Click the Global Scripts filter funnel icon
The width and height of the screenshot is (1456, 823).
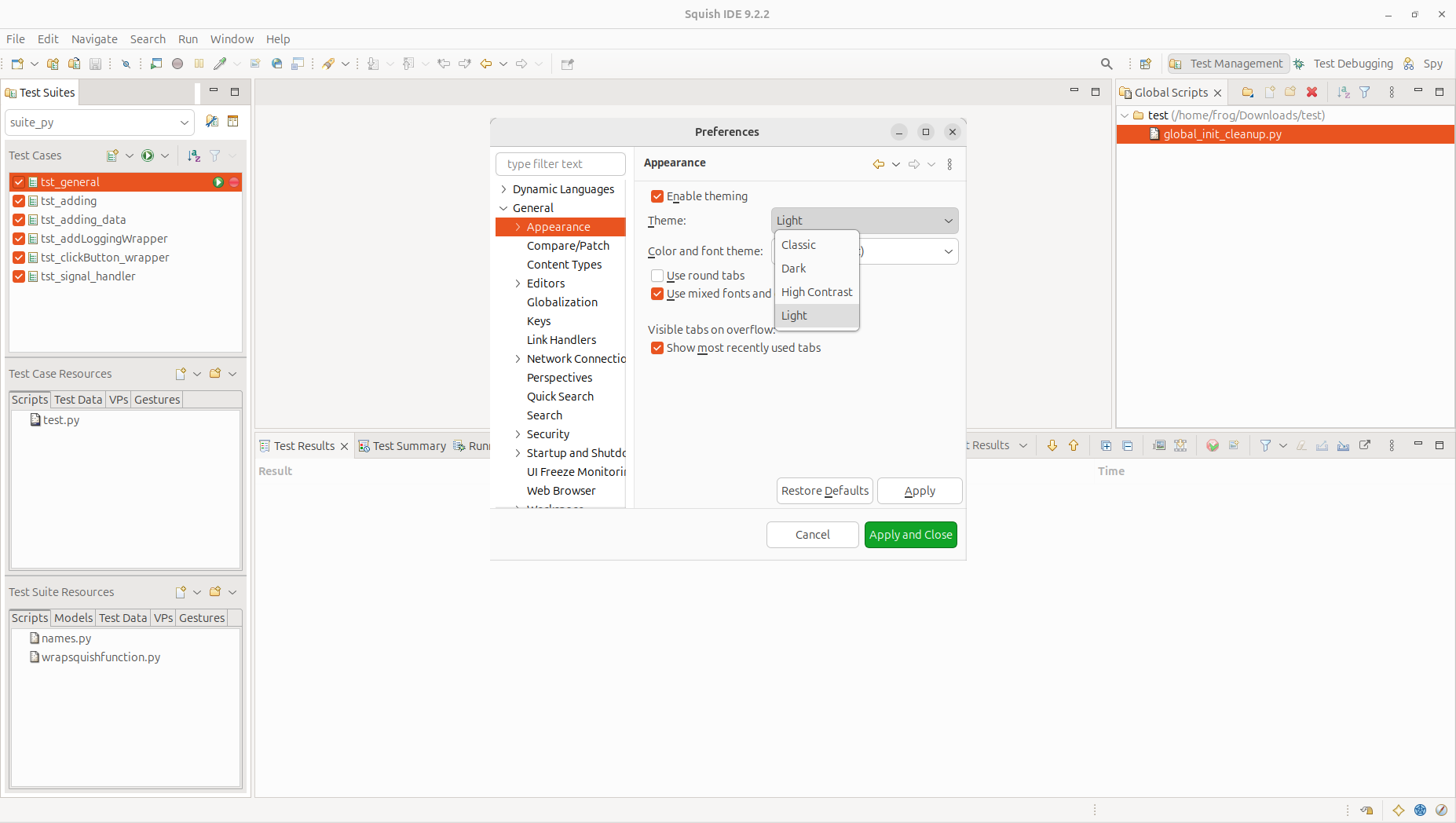click(1365, 92)
